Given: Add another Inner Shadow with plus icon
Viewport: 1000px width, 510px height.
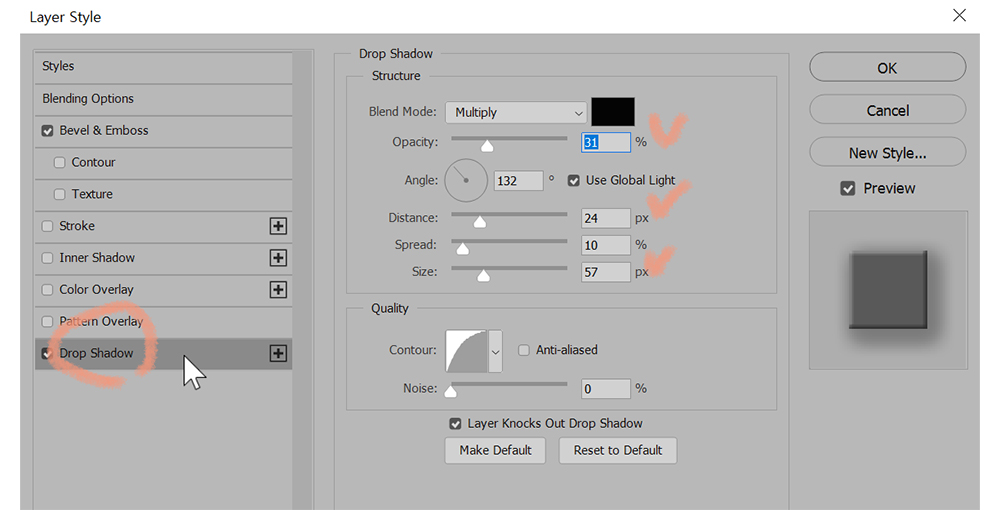Looking at the screenshot, I should [x=278, y=258].
